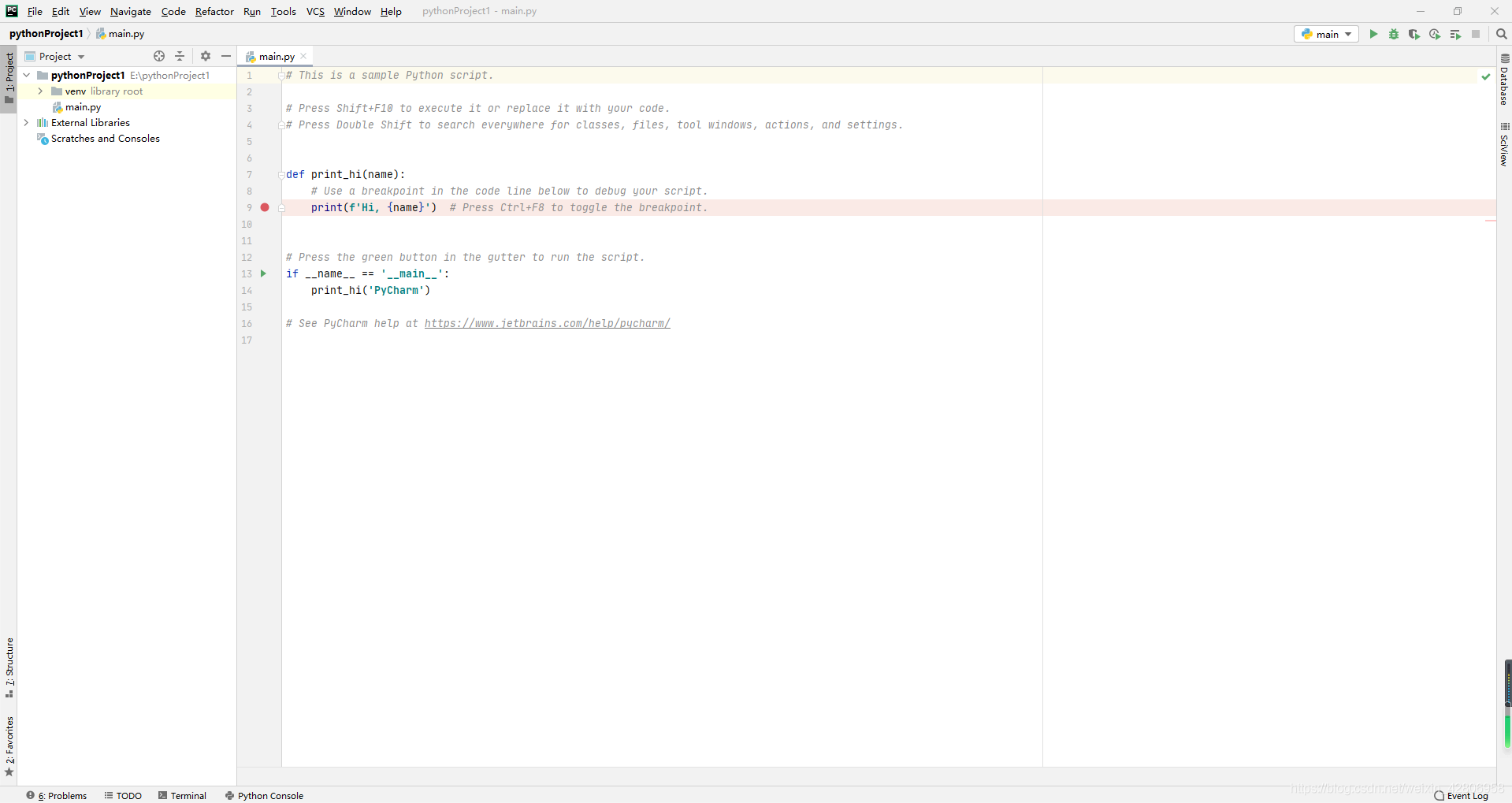The image size is (1512, 803).
Task: Open the Terminal tool window
Action: (182, 795)
